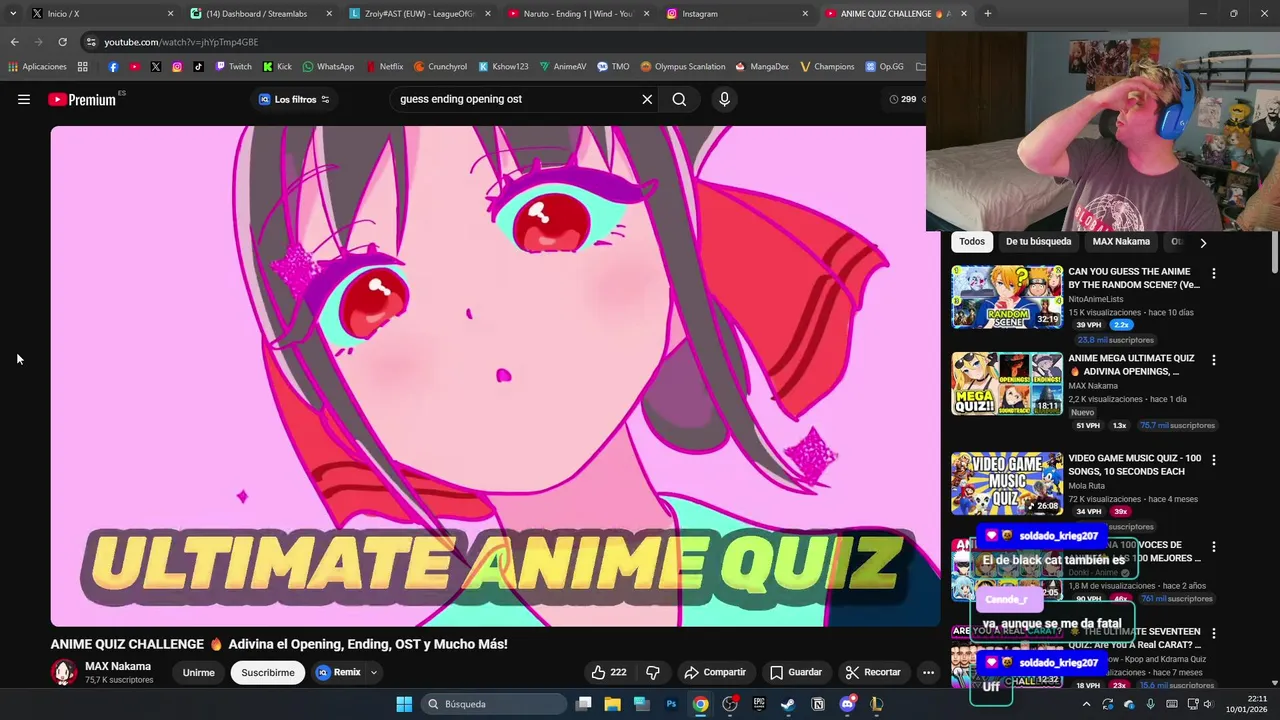
Task: Open Discord from the taskbar
Action: (847, 704)
